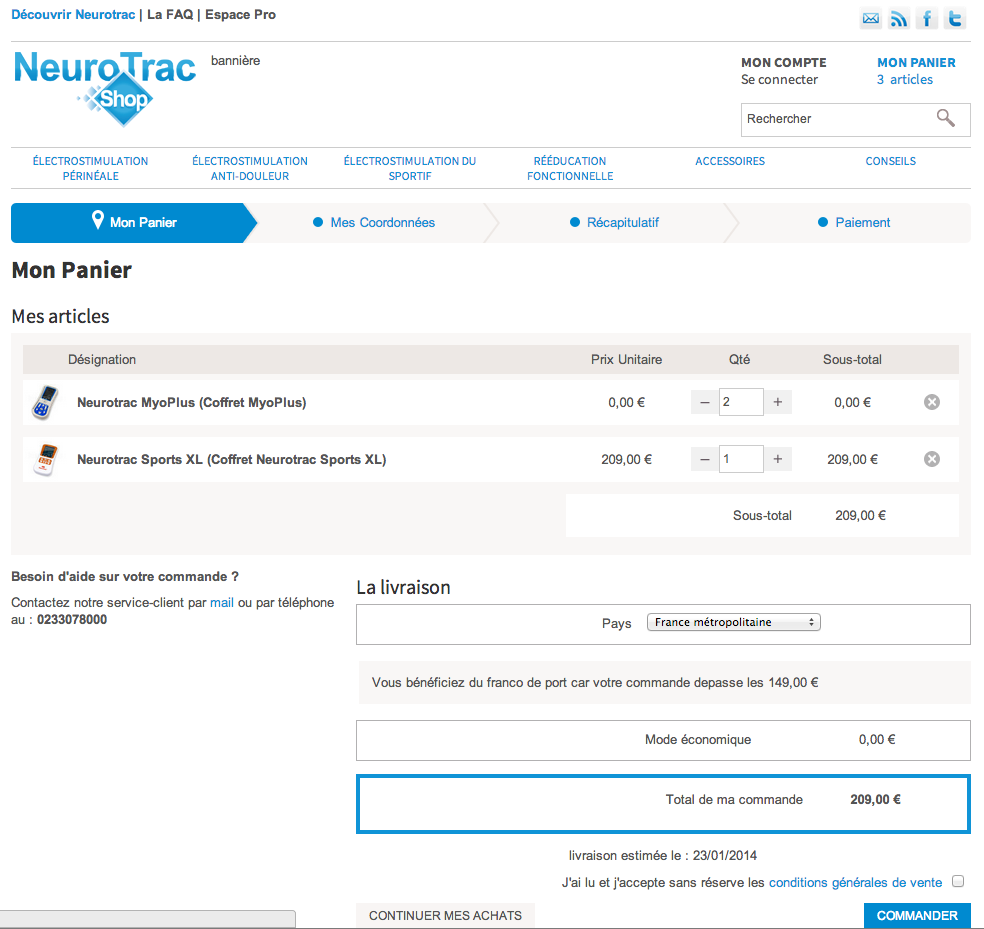Click the Commander button
The width and height of the screenshot is (984, 929).
point(917,916)
